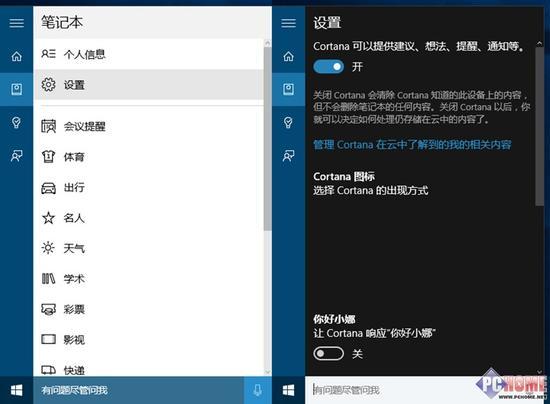Open lightbulb Reminders icon in Settings sidebar
The image size is (550, 404).
(288, 122)
